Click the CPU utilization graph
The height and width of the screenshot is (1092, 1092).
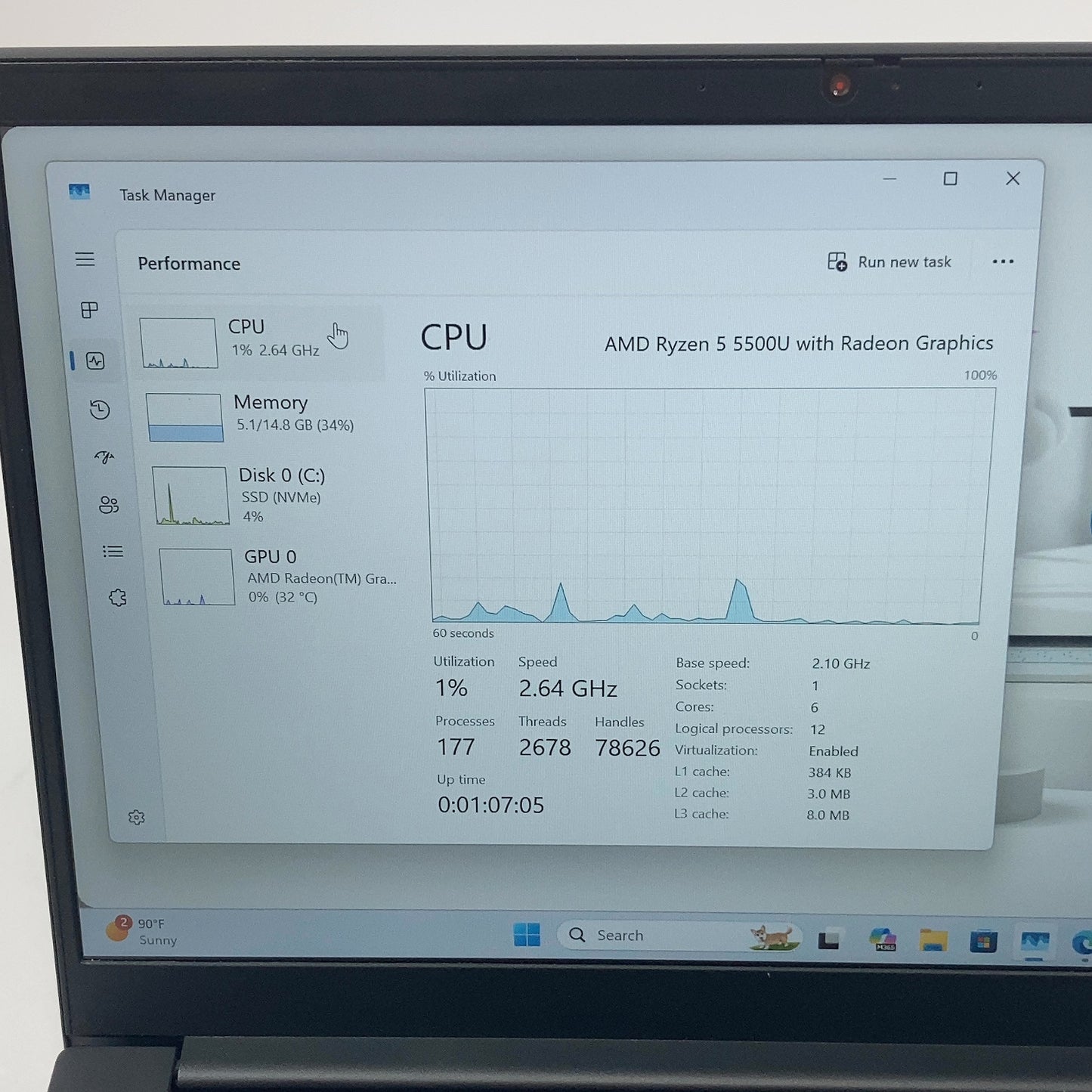tap(709, 506)
